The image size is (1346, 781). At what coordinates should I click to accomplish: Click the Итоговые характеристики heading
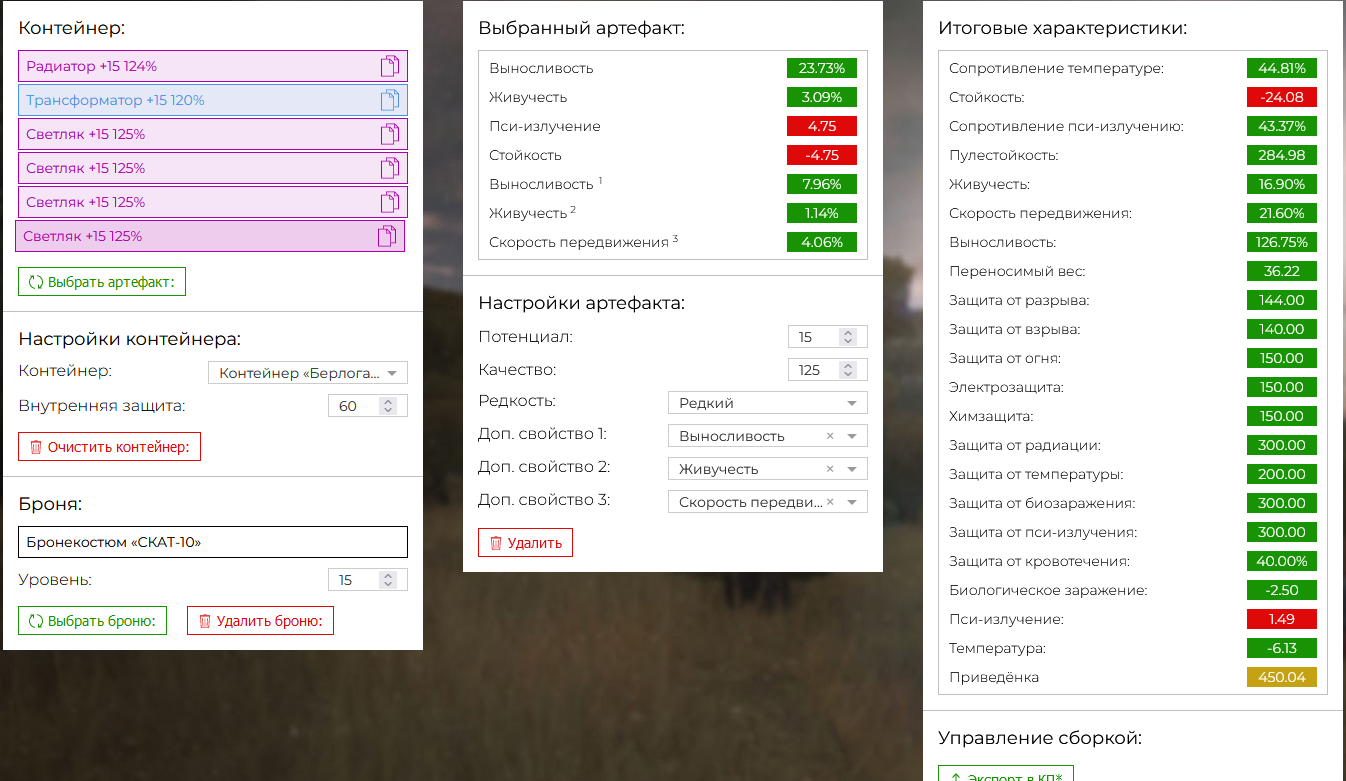click(1062, 28)
